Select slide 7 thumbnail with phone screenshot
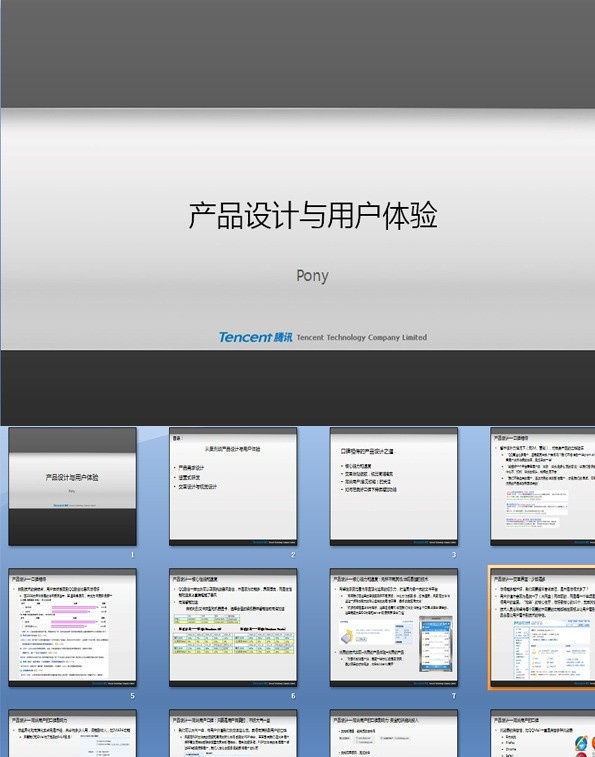Viewport: 595px width, 757px height. coord(394,628)
